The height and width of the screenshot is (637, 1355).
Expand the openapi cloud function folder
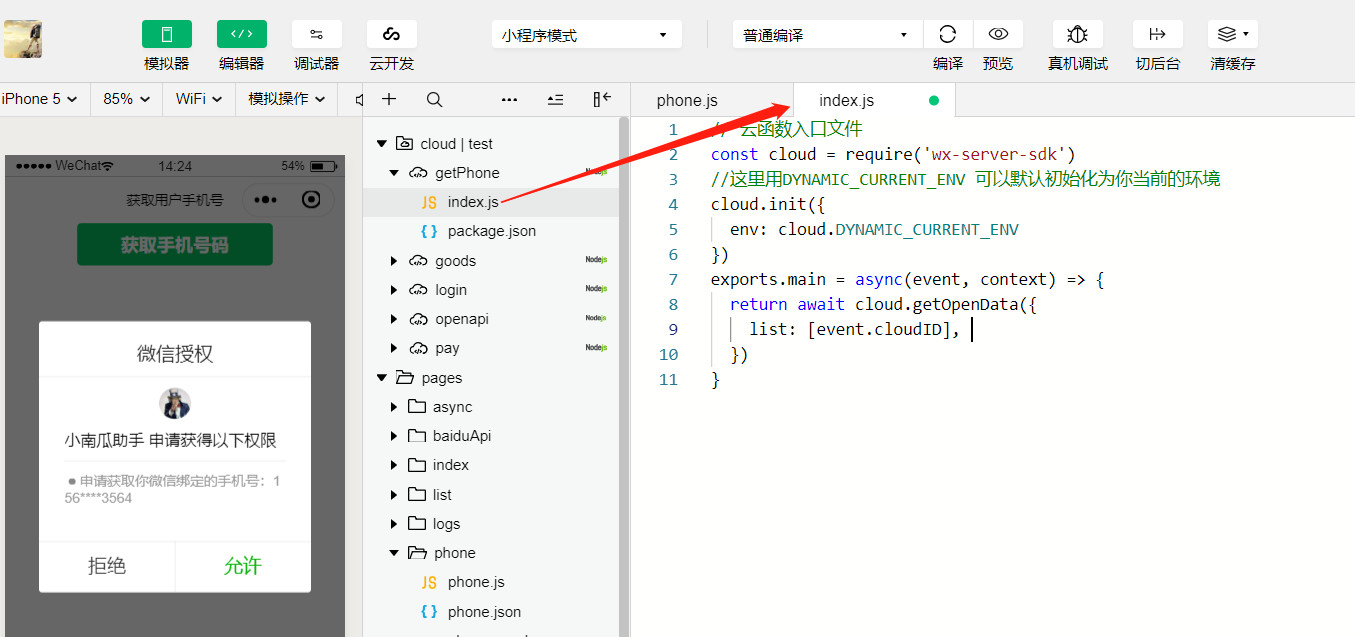coord(394,319)
